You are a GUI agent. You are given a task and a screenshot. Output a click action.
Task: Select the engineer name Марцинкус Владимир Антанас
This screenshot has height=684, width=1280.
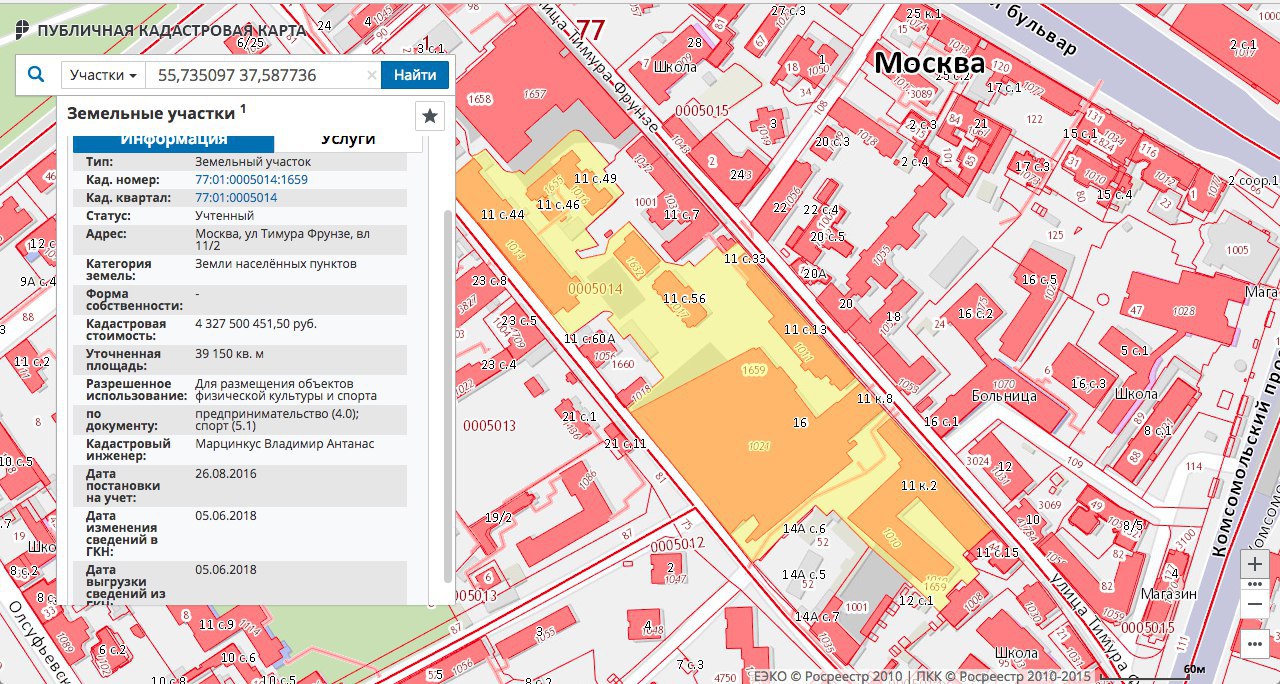click(285, 444)
